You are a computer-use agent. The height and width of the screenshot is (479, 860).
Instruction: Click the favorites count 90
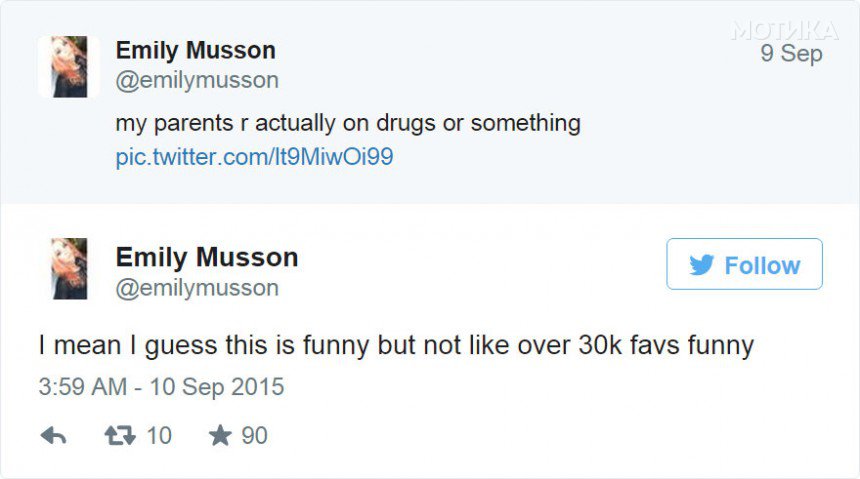click(254, 436)
